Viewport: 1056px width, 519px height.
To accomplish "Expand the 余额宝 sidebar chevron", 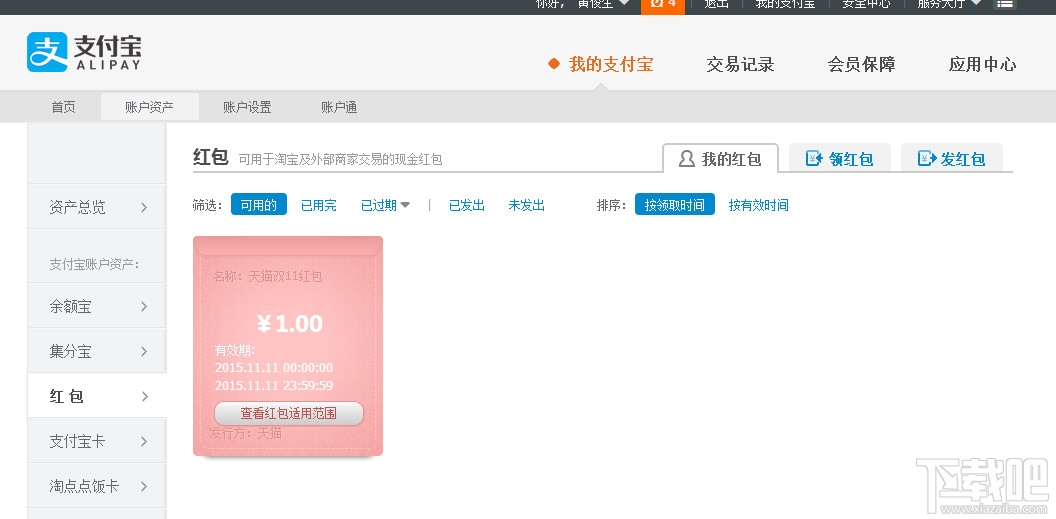I will pos(143,307).
